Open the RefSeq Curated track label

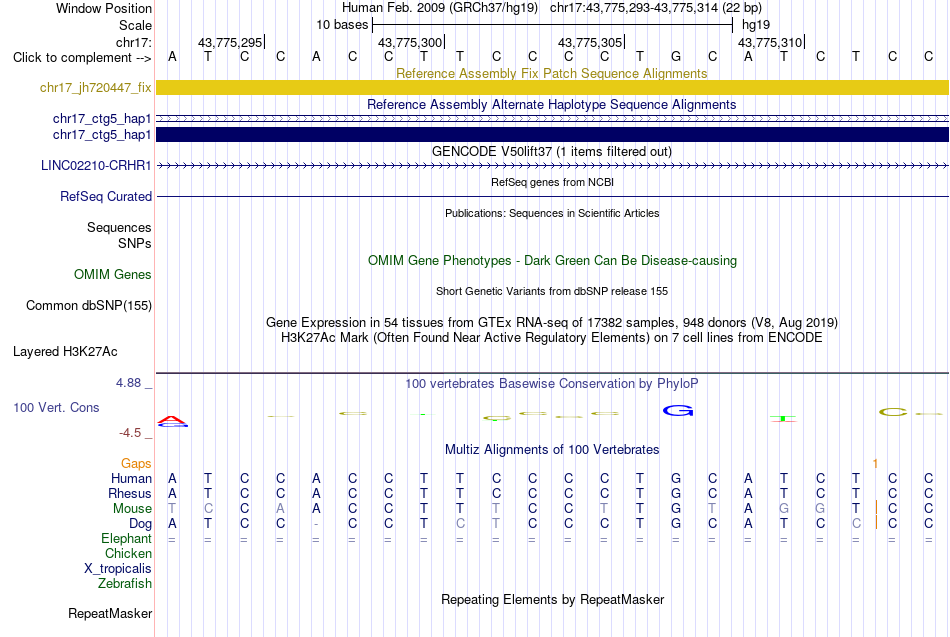pos(106,196)
